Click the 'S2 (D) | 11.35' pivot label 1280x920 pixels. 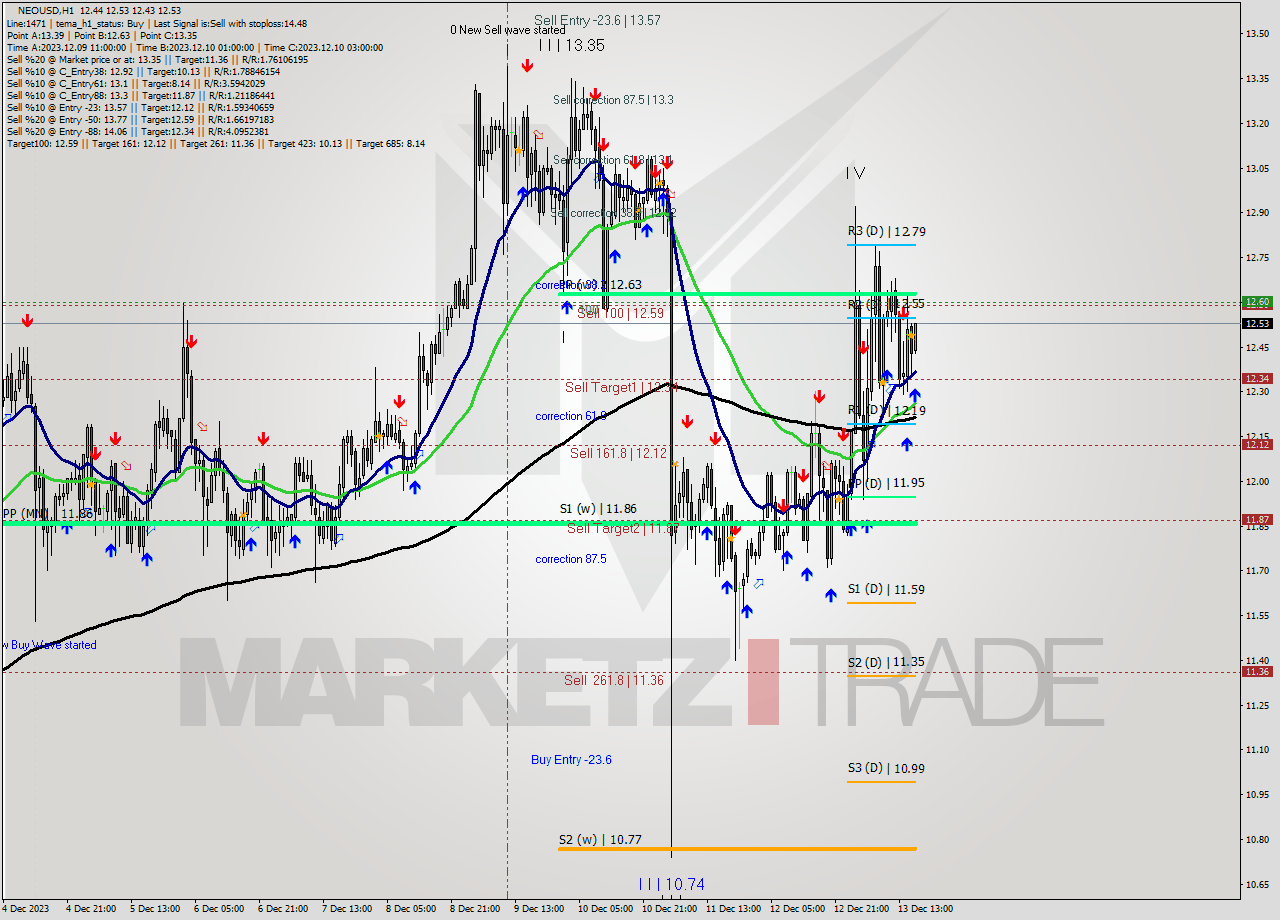tap(886, 663)
